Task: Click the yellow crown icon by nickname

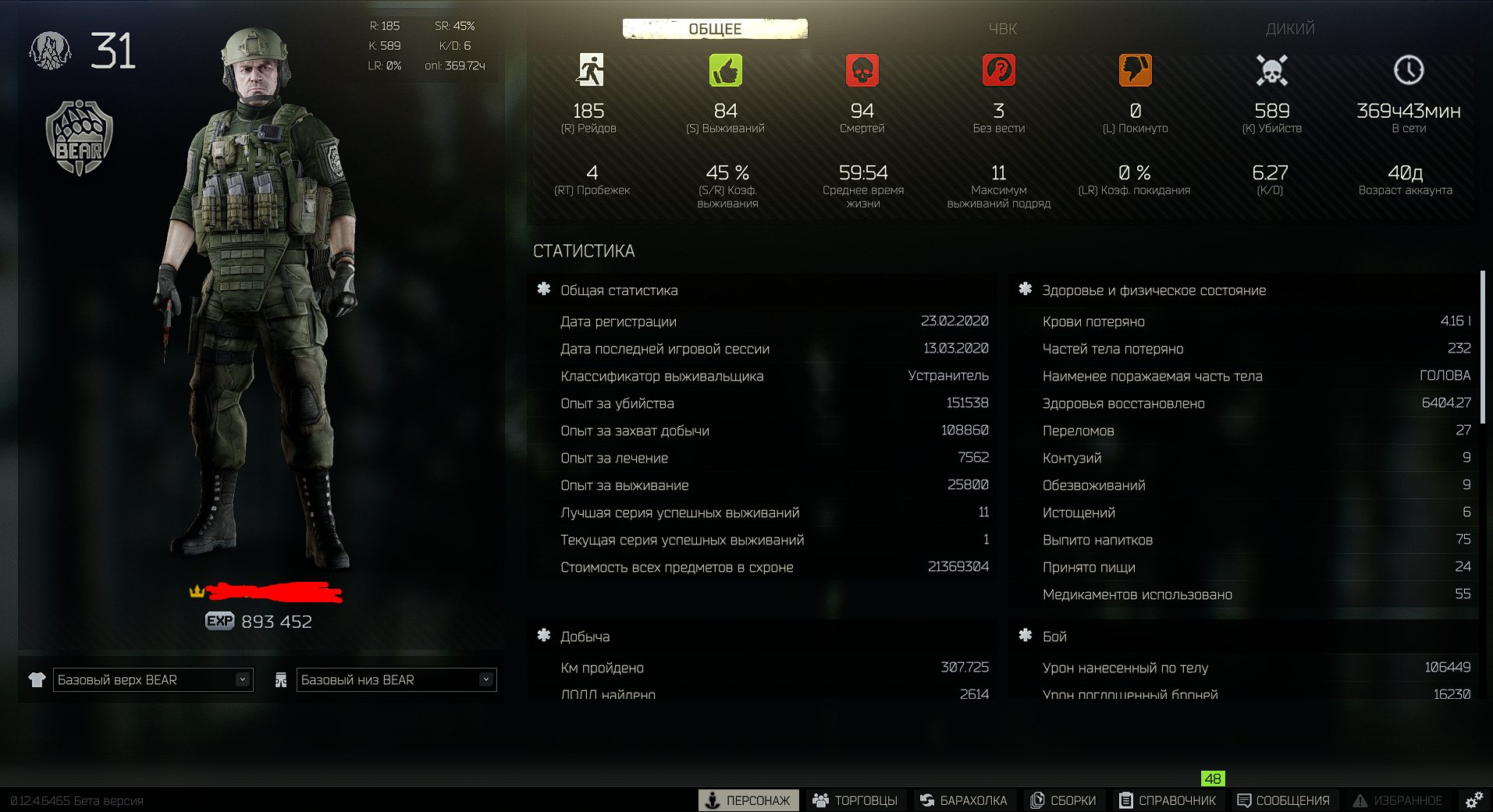Action: [x=197, y=591]
